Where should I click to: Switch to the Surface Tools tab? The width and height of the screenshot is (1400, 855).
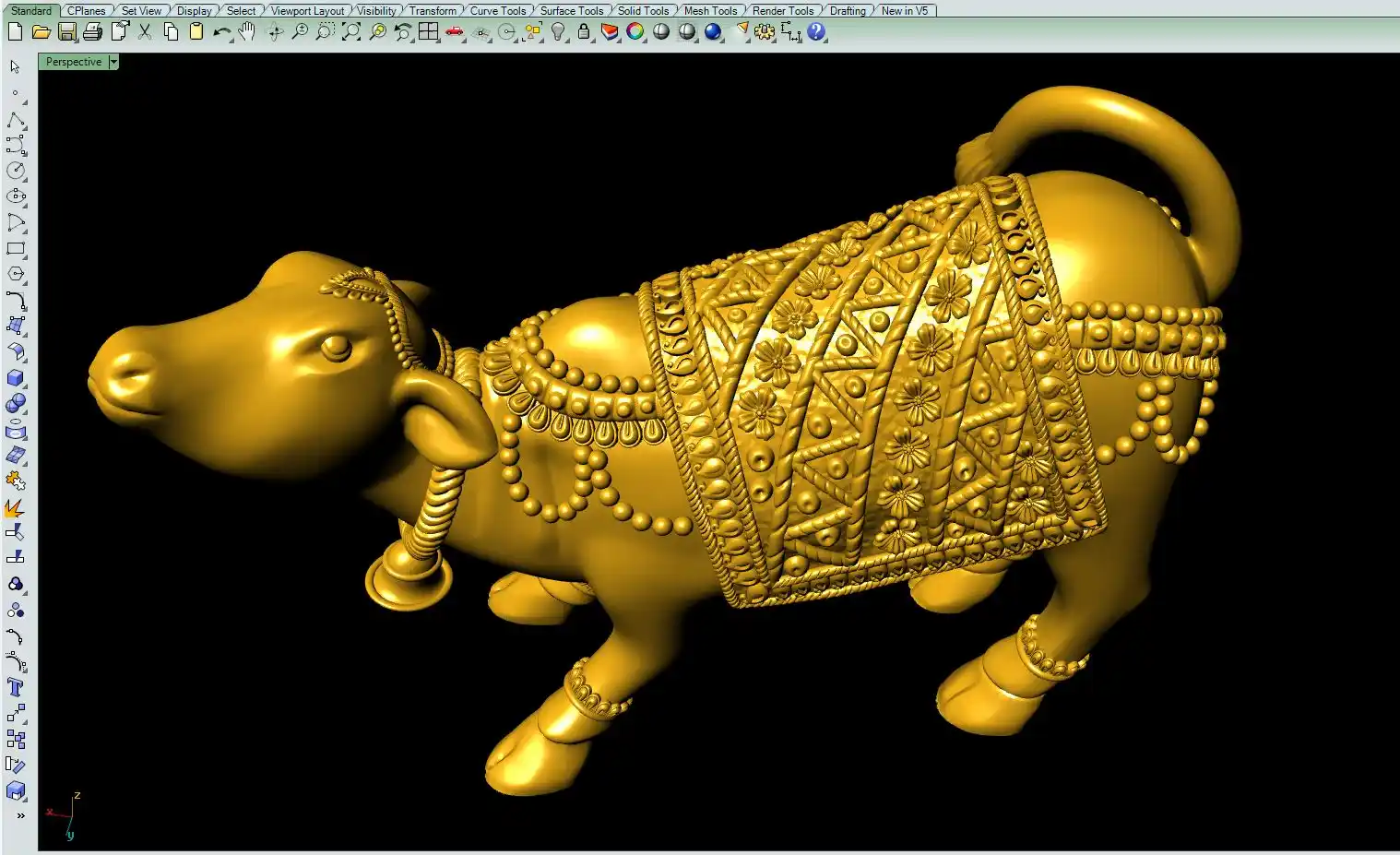point(571,11)
